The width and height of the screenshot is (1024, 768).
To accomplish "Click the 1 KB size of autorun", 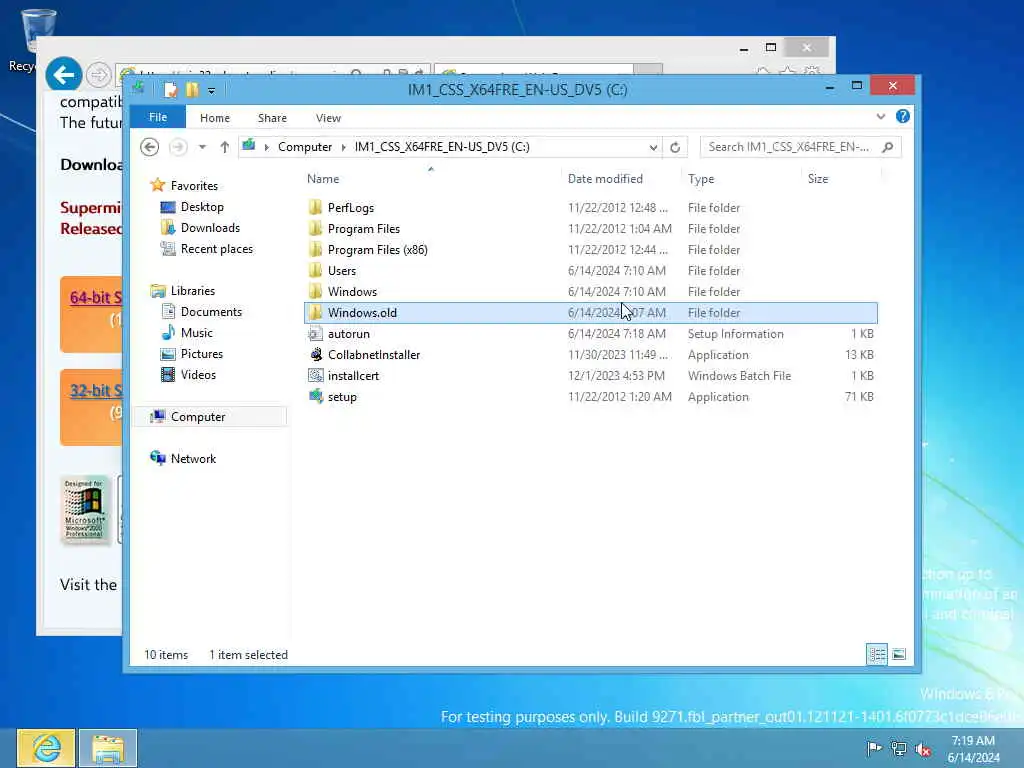I will click(862, 334).
